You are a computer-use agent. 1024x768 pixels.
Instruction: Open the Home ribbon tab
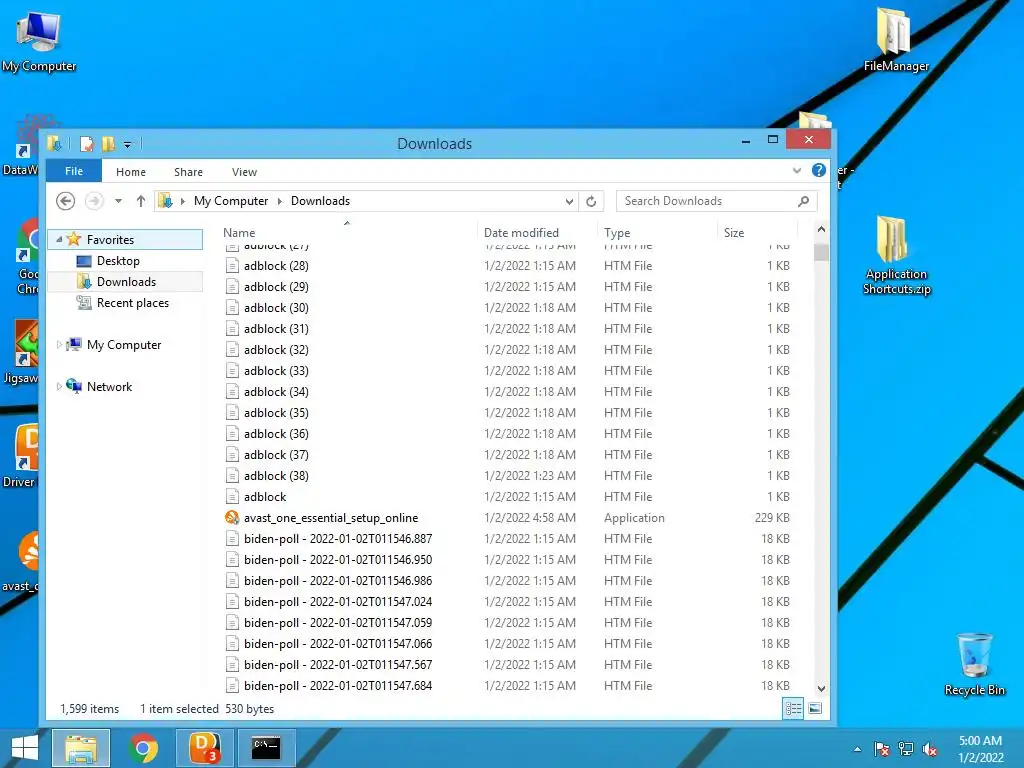pyautogui.click(x=131, y=172)
